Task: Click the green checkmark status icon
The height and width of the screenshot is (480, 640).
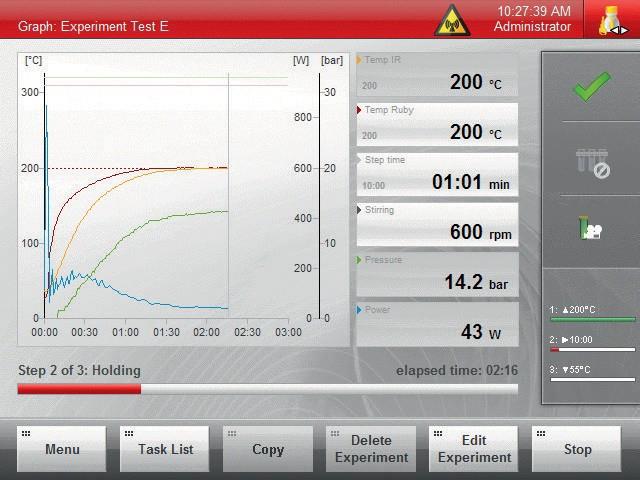Action: (x=592, y=88)
